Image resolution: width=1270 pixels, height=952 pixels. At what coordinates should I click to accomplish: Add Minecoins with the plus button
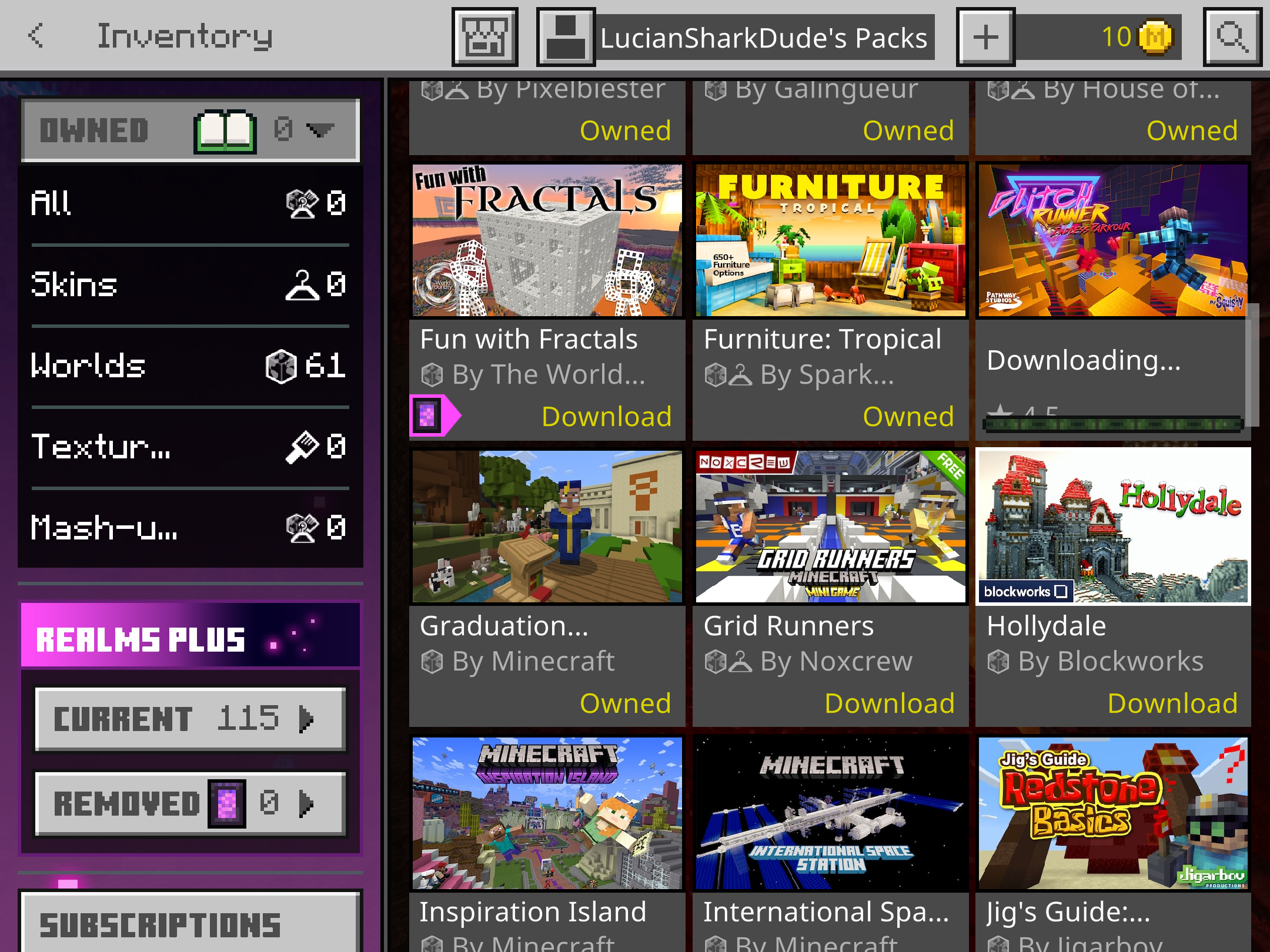[985, 37]
